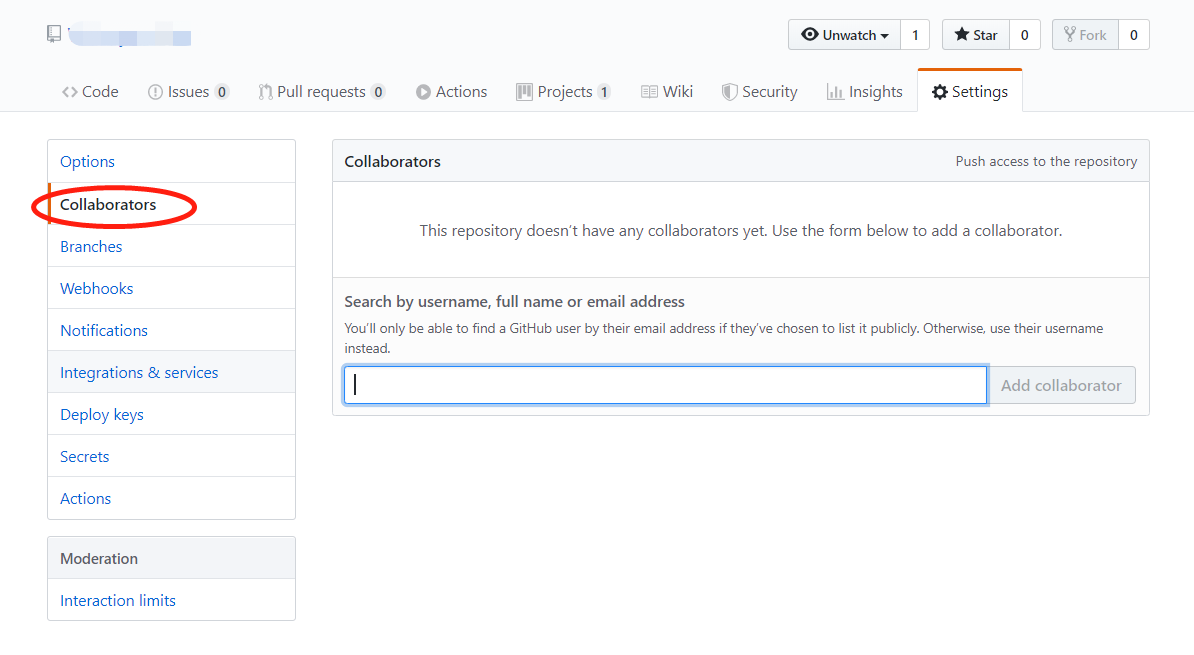Image resolution: width=1194 pixels, height=655 pixels.
Task: Open Options in the settings sidebar
Action: tap(171, 161)
